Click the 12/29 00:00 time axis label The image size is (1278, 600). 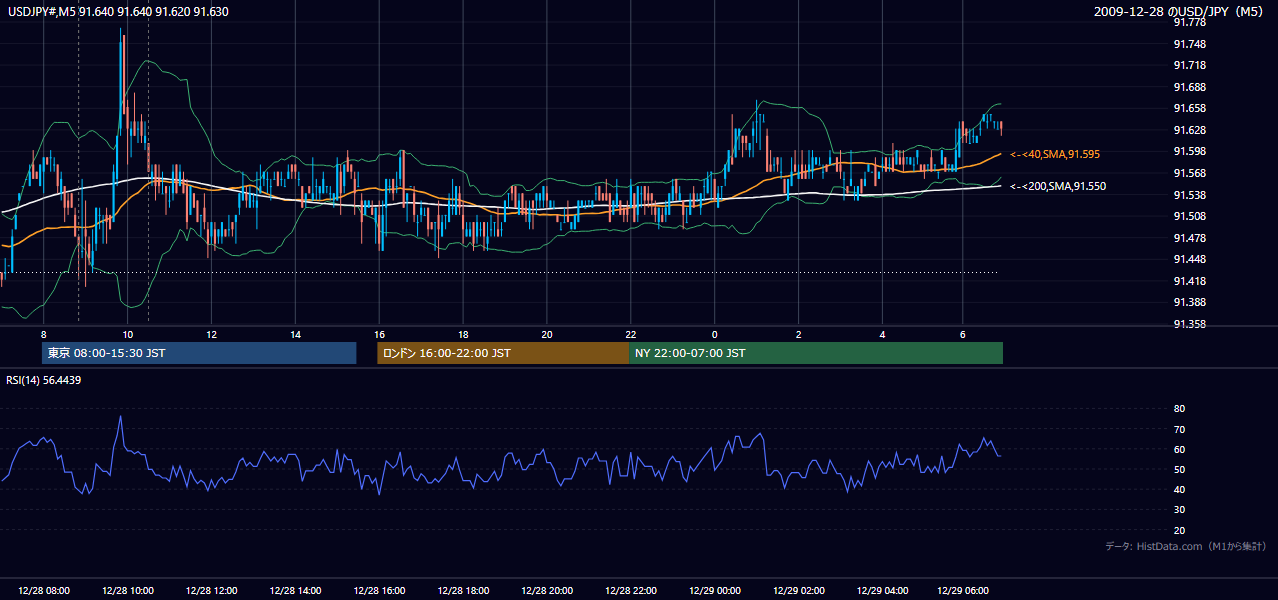pos(715,591)
